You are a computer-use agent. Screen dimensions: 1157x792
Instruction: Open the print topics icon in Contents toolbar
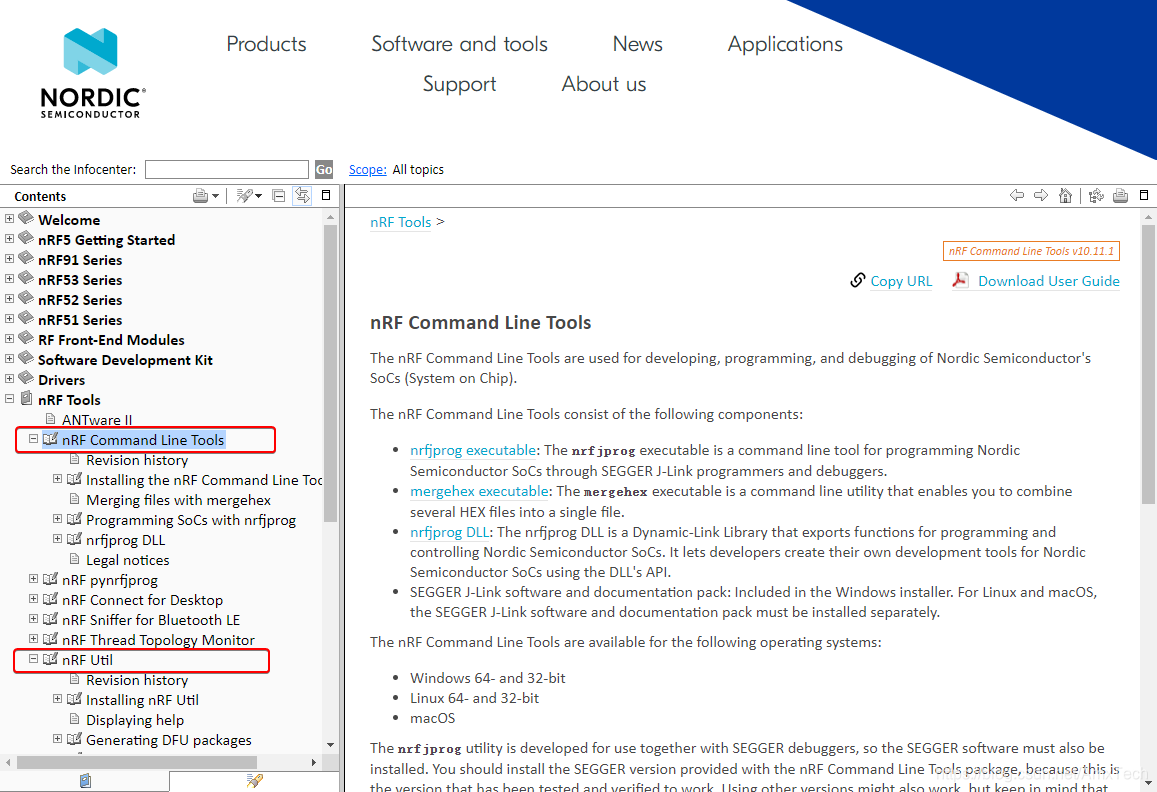(200, 196)
